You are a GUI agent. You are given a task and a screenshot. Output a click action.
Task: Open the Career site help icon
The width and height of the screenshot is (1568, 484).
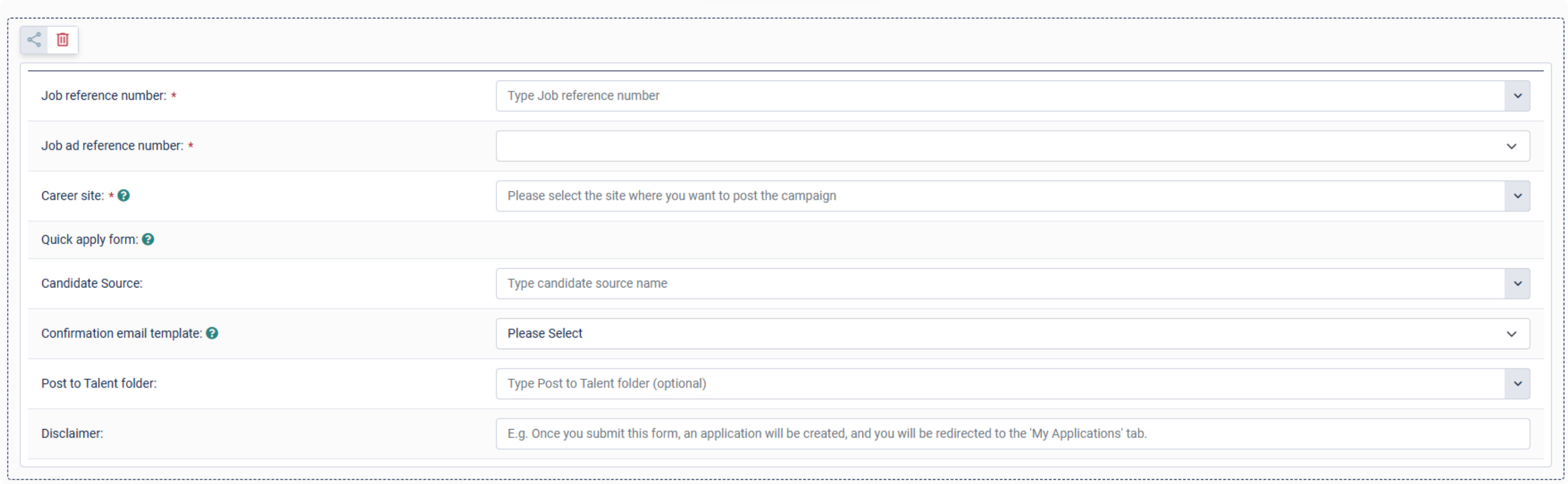coord(123,195)
